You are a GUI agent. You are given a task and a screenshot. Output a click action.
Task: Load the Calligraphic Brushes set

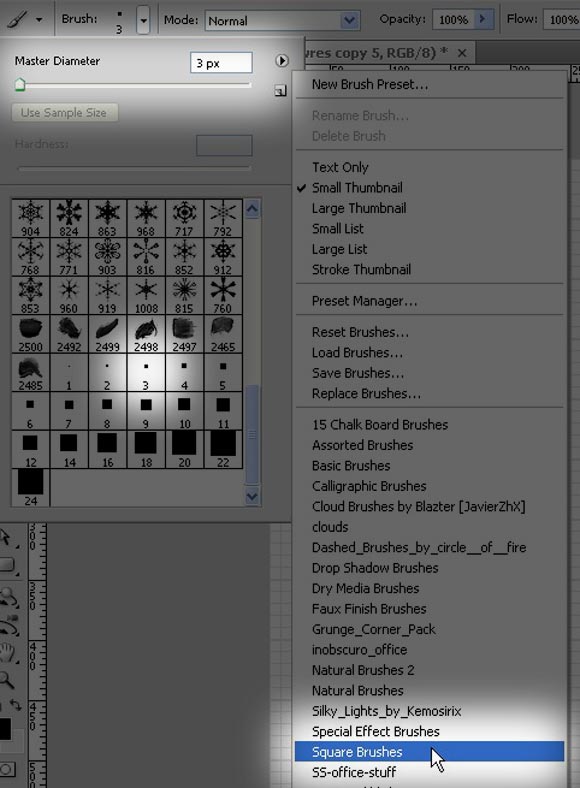(x=369, y=486)
